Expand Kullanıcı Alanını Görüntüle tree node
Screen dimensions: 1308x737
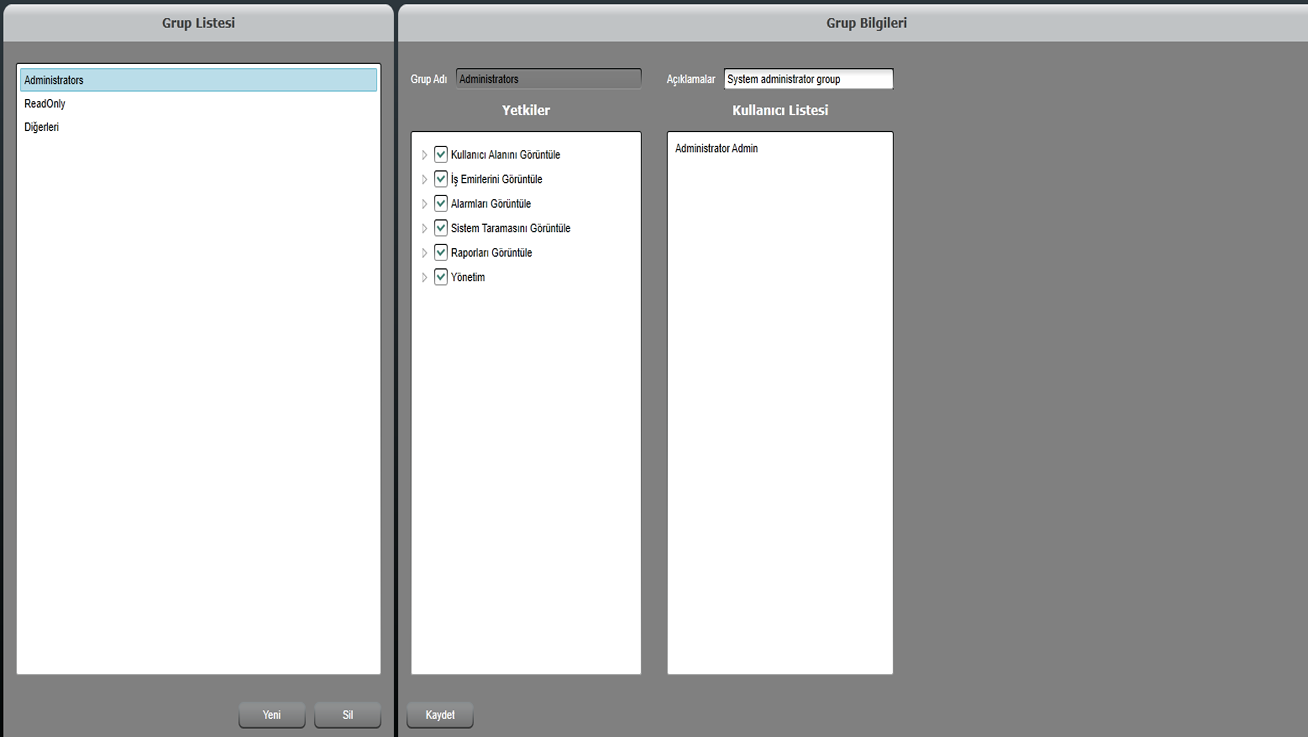424,155
